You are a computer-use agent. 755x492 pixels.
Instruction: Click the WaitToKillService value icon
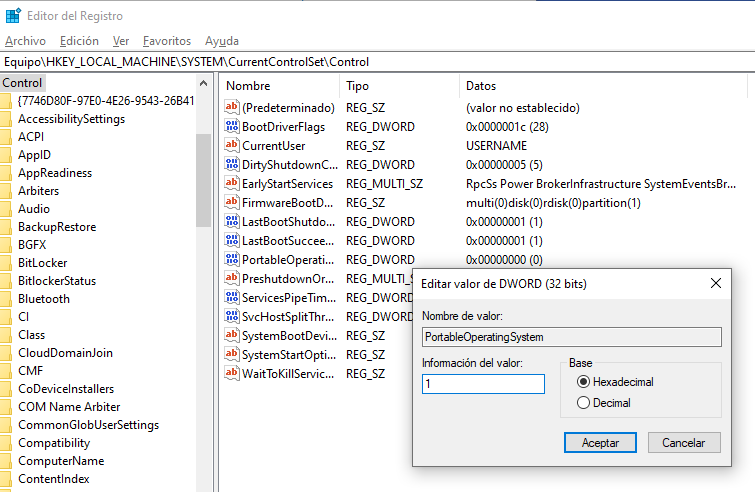[232, 374]
